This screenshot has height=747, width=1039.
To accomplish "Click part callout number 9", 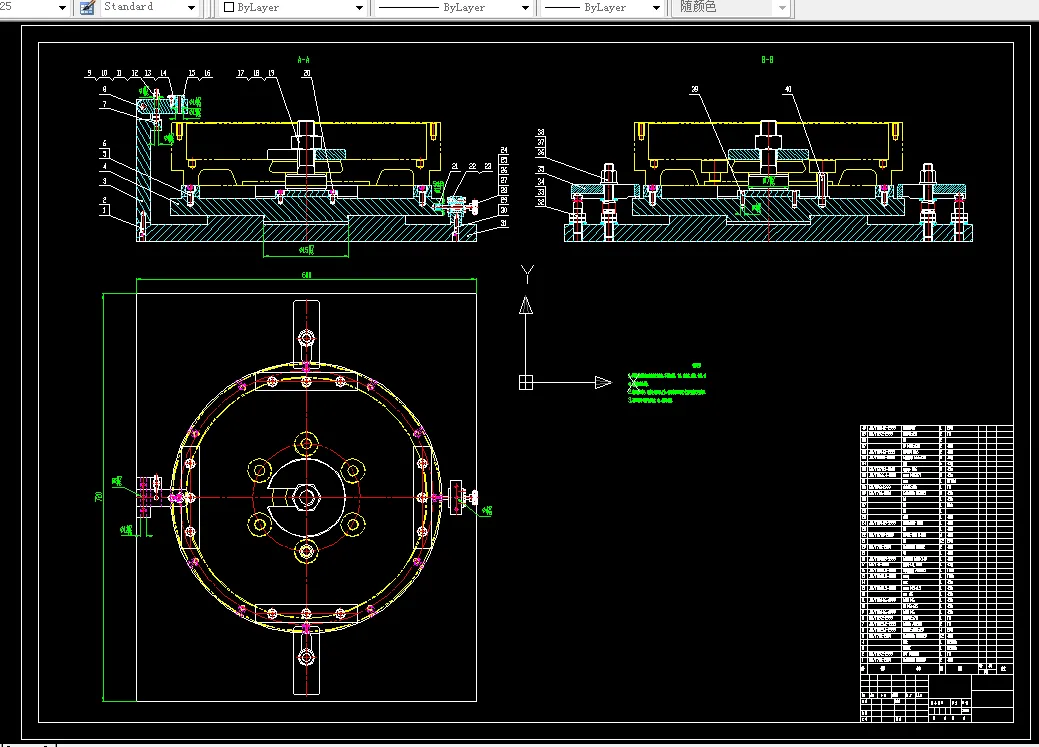I will [x=89, y=74].
